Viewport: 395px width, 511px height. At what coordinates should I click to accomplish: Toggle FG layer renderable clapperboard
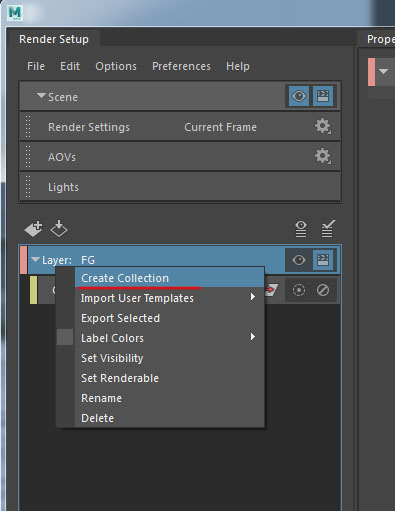pos(323,260)
